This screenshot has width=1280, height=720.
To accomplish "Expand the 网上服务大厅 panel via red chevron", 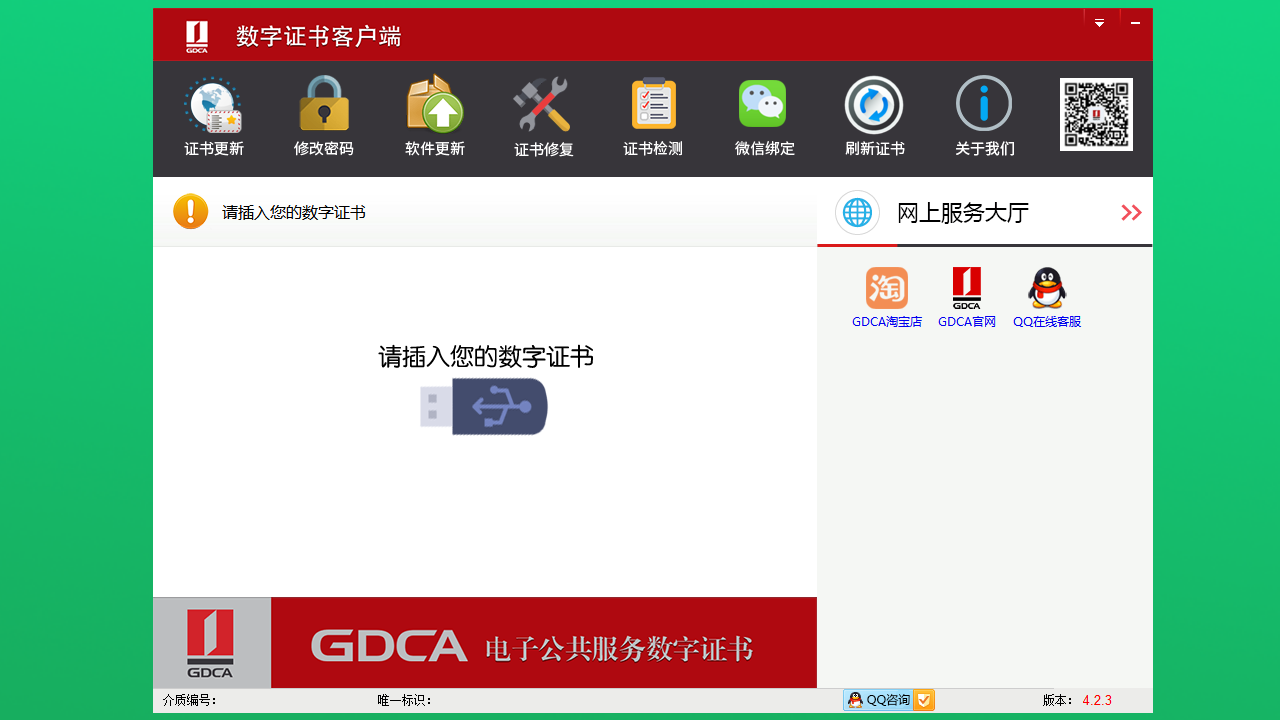I will tap(1131, 212).
